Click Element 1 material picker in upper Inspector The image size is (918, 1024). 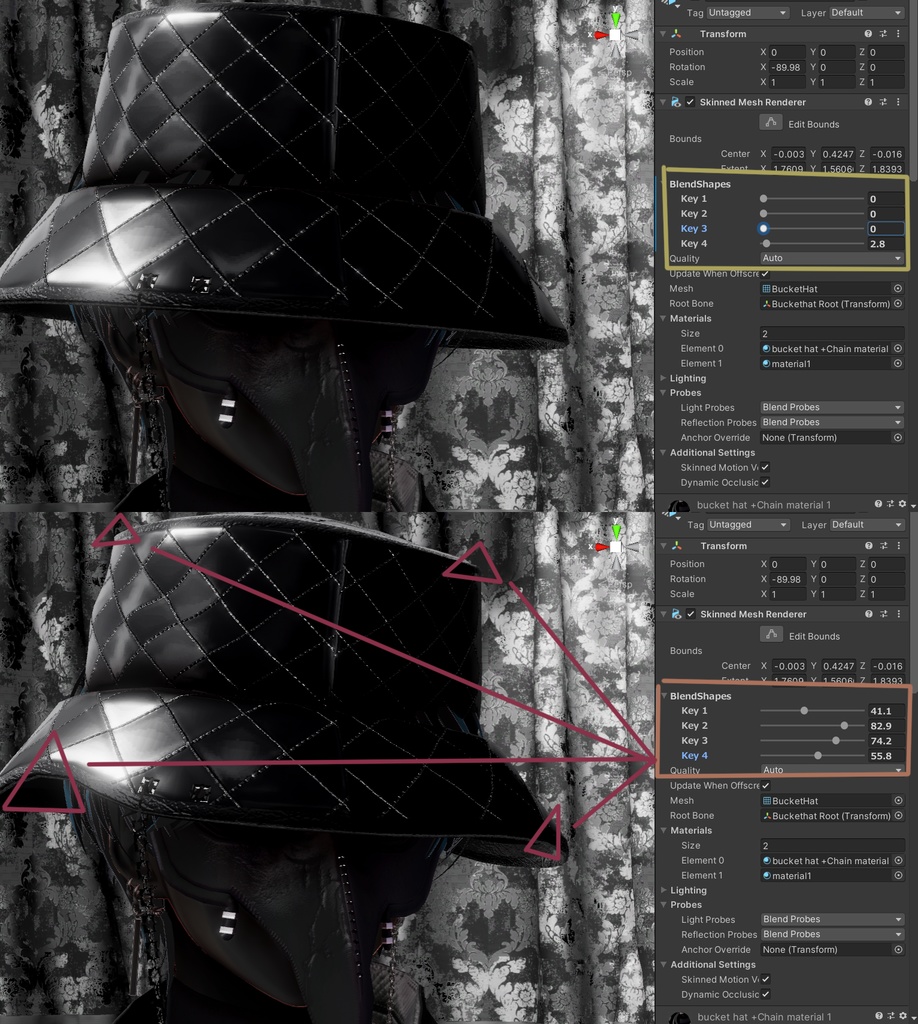click(x=898, y=364)
